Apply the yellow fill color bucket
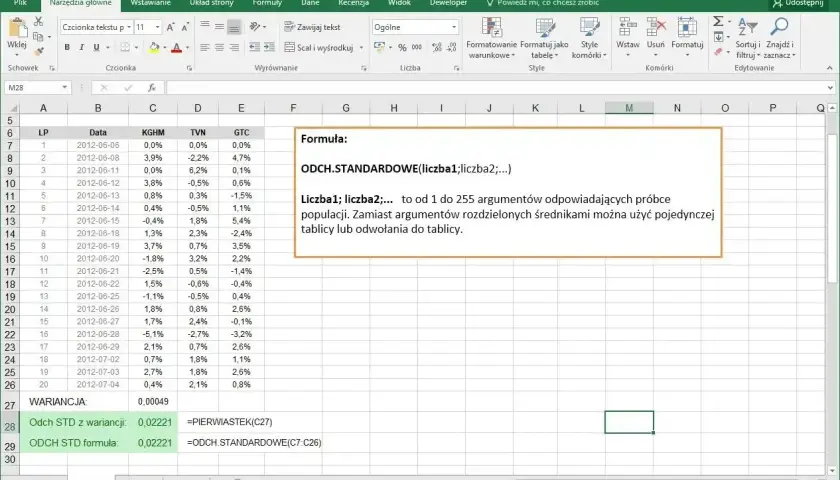The width and height of the screenshot is (840, 480). click(x=154, y=47)
